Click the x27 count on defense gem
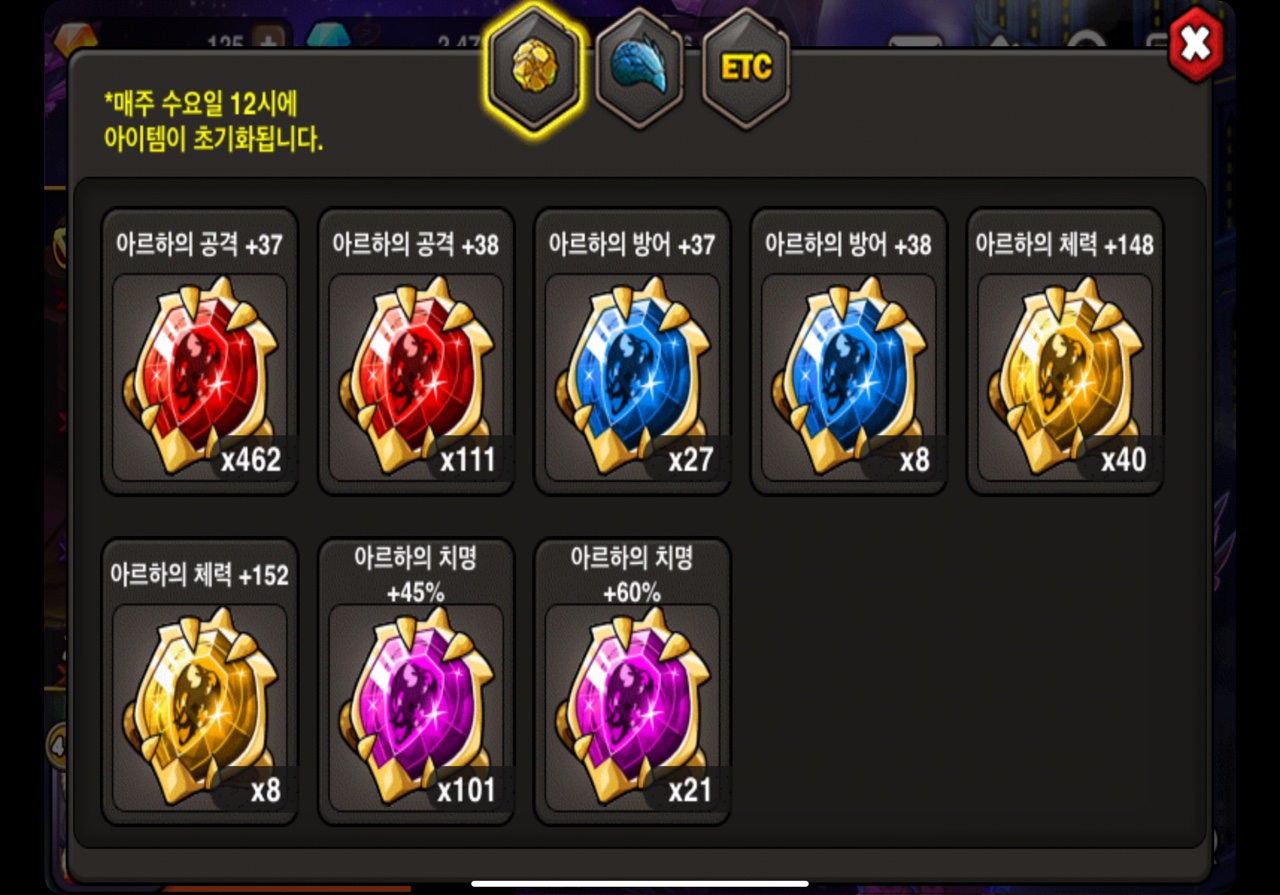Viewport: 1280px width, 895px height. tap(690, 459)
